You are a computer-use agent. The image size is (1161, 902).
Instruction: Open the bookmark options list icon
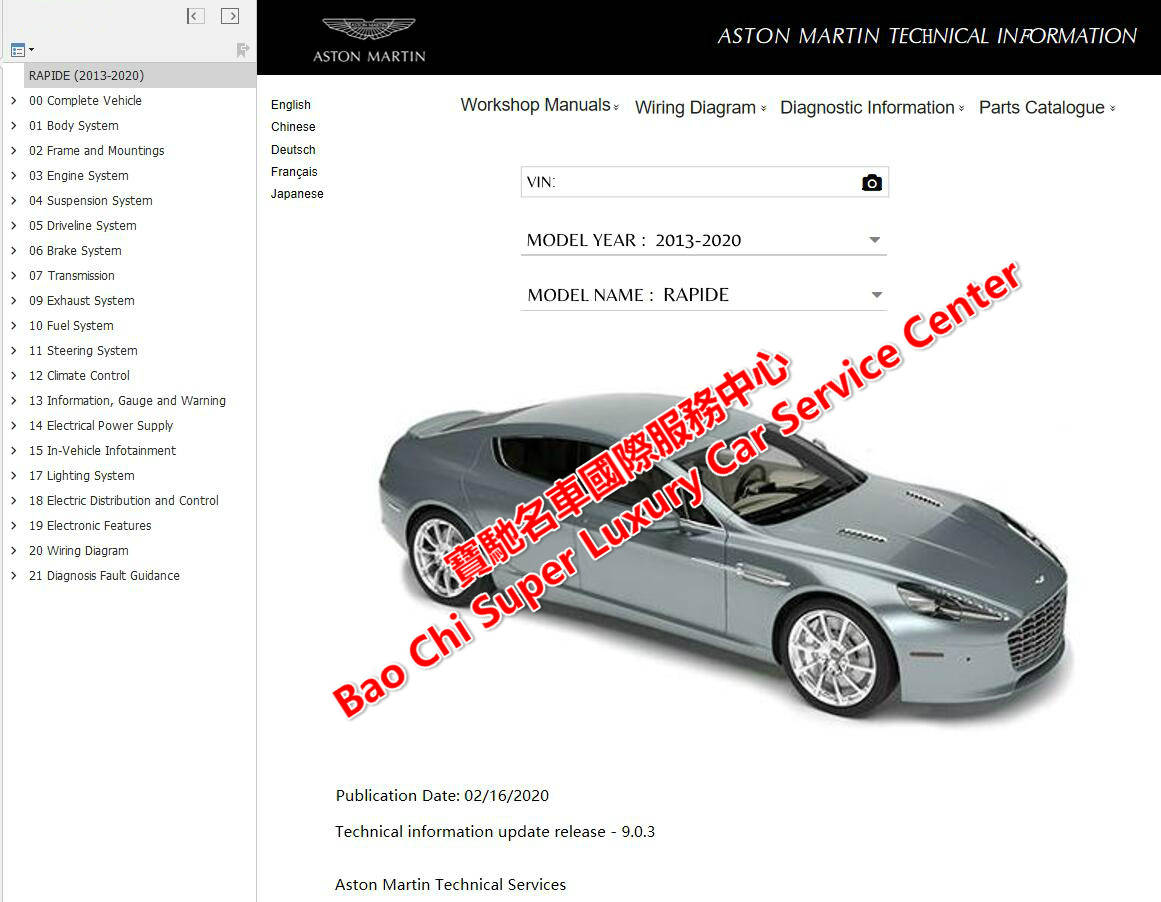click(x=22, y=50)
